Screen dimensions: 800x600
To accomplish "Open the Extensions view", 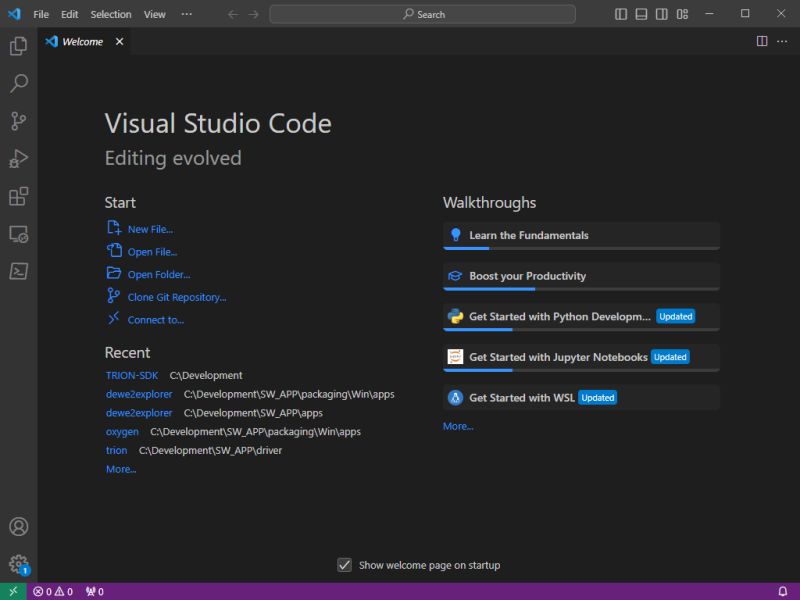I will click(x=18, y=196).
